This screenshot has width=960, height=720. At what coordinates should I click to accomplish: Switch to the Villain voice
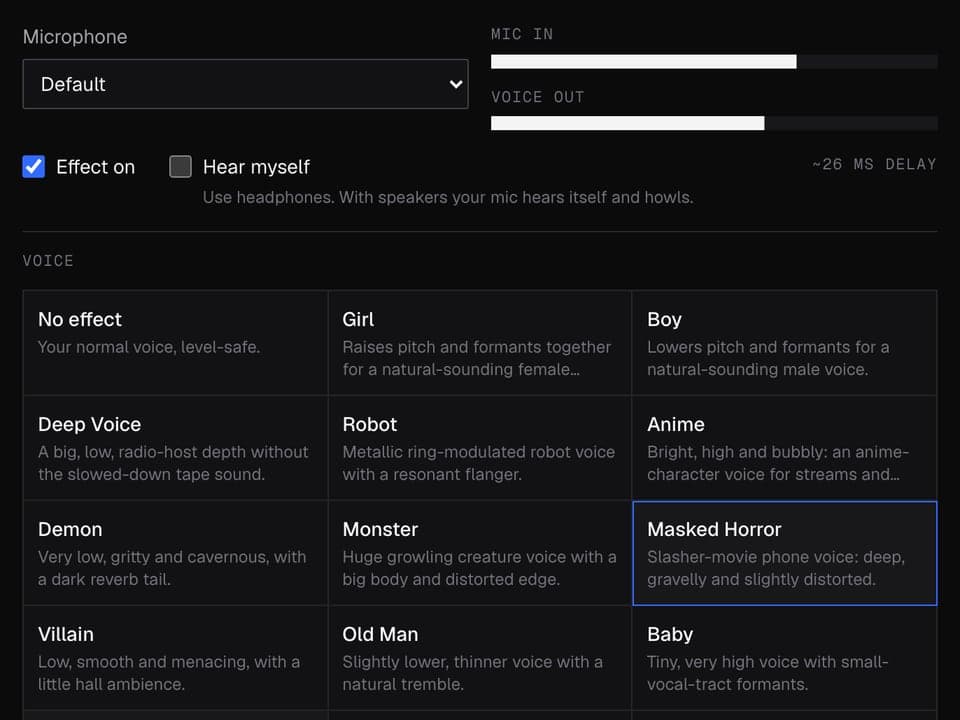click(175, 658)
